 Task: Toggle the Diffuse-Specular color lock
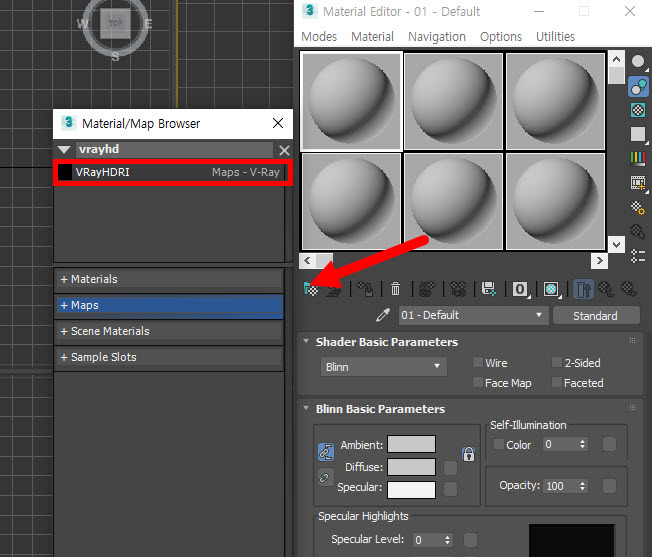(x=325, y=478)
